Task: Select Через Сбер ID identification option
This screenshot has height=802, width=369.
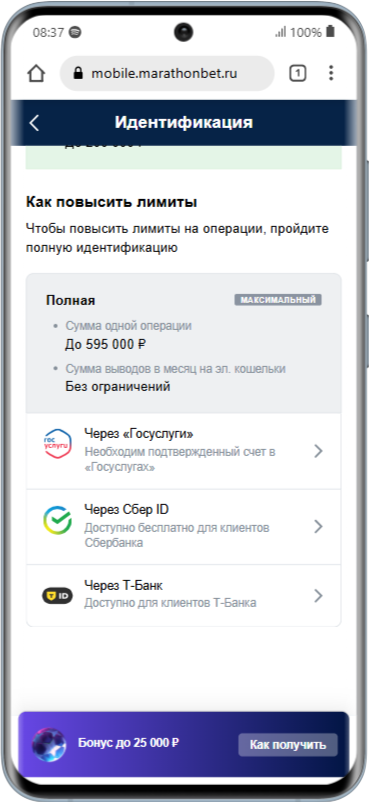Action: (184, 527)
